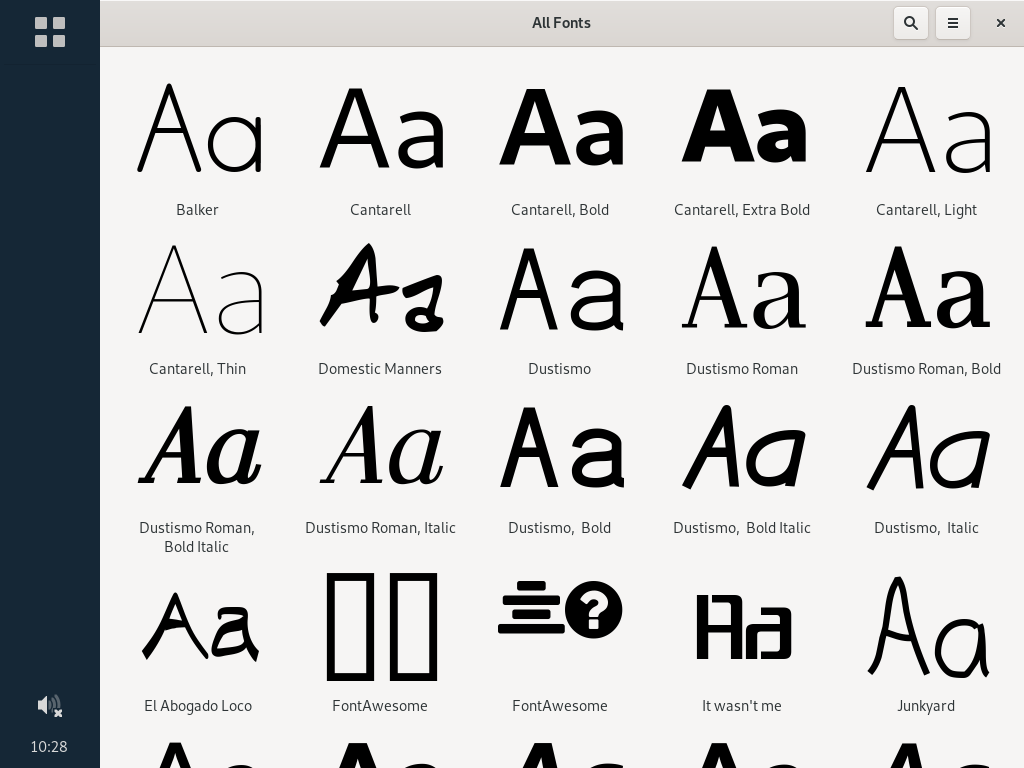Image resolution: width=1024 pixels, height=768 pixels.
Task: Click the muted volume icon
Action: tap(49, 706)
